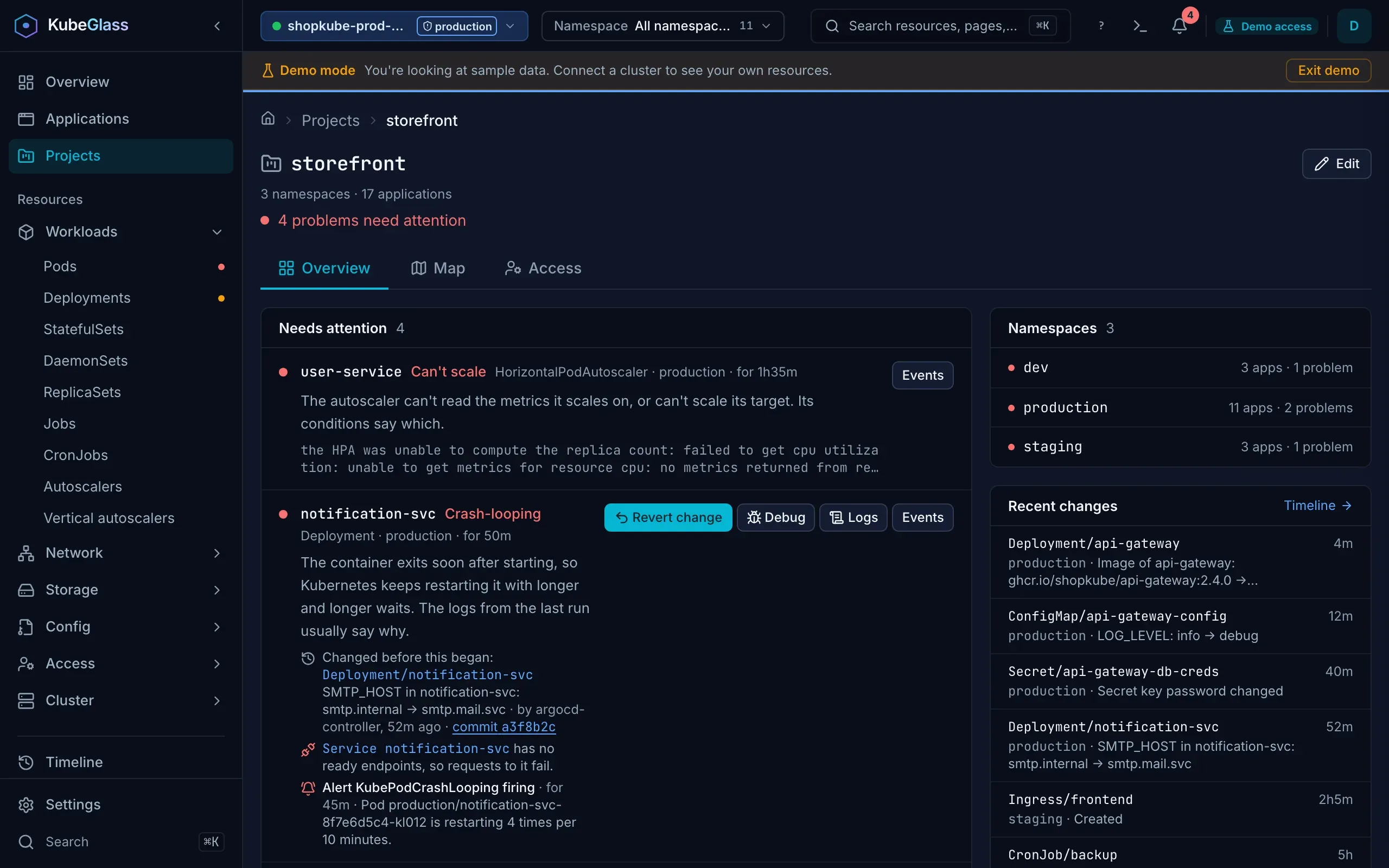Select Projects in the sidebar
1389x868 pixels.
[x=120, y=156]
